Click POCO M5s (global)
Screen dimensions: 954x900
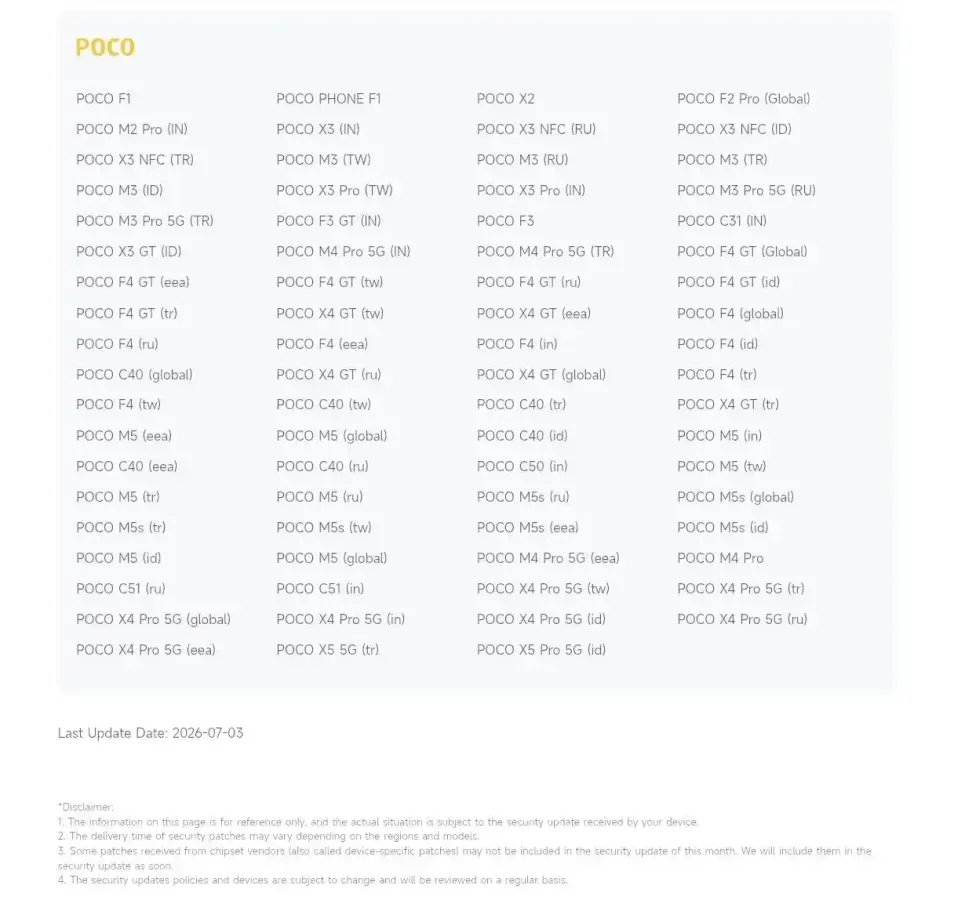point(736,497)
